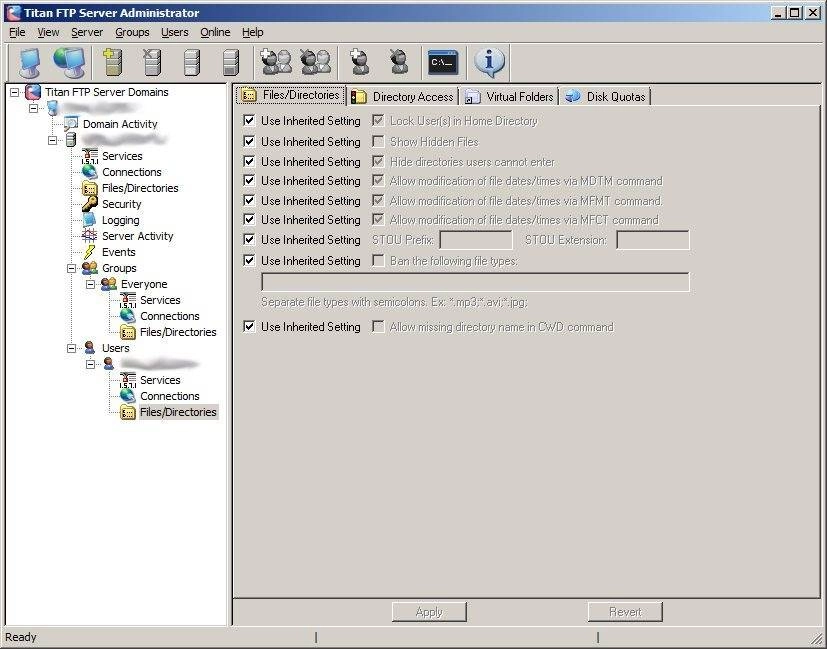Click the local computer connection toolbar icon

tap(30, 62)
